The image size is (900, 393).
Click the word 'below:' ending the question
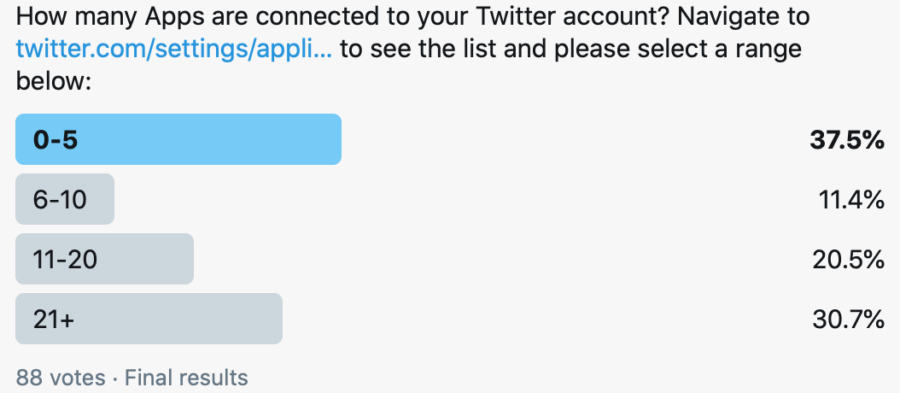point(54,81)
